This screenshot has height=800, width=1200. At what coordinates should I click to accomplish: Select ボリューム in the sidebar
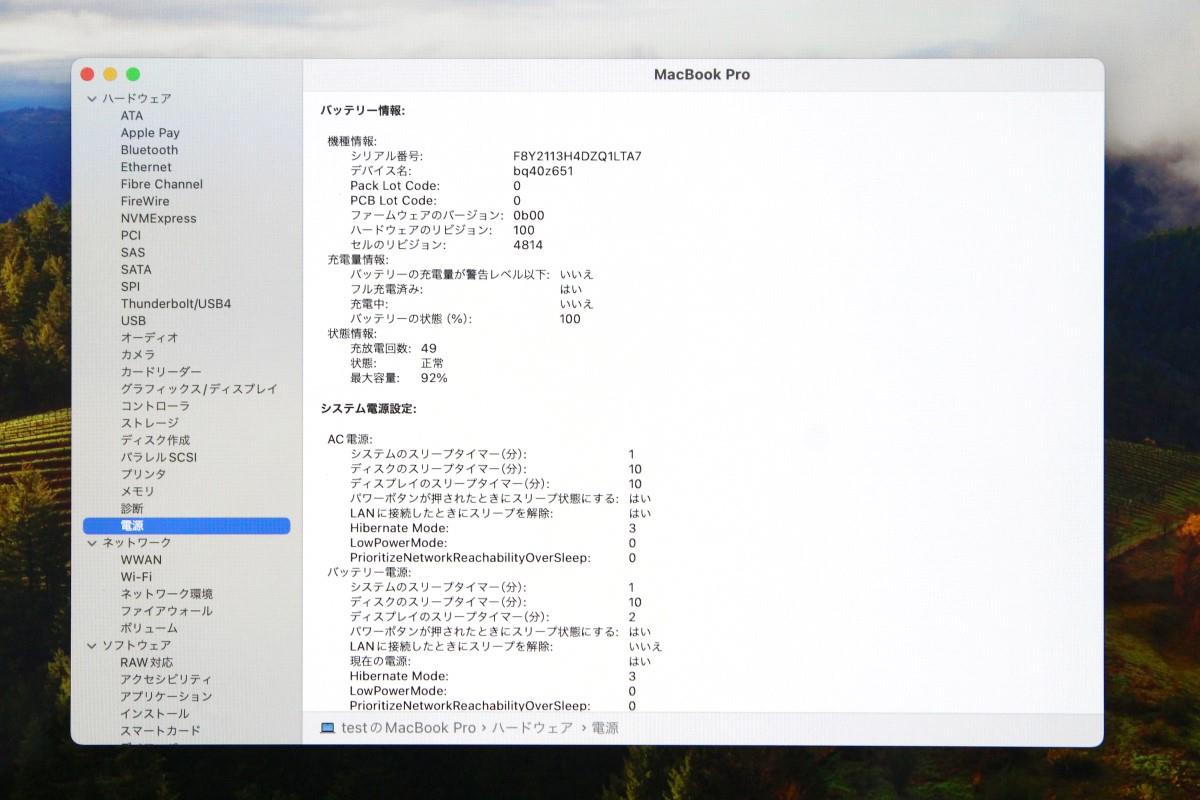click(149, 628)
